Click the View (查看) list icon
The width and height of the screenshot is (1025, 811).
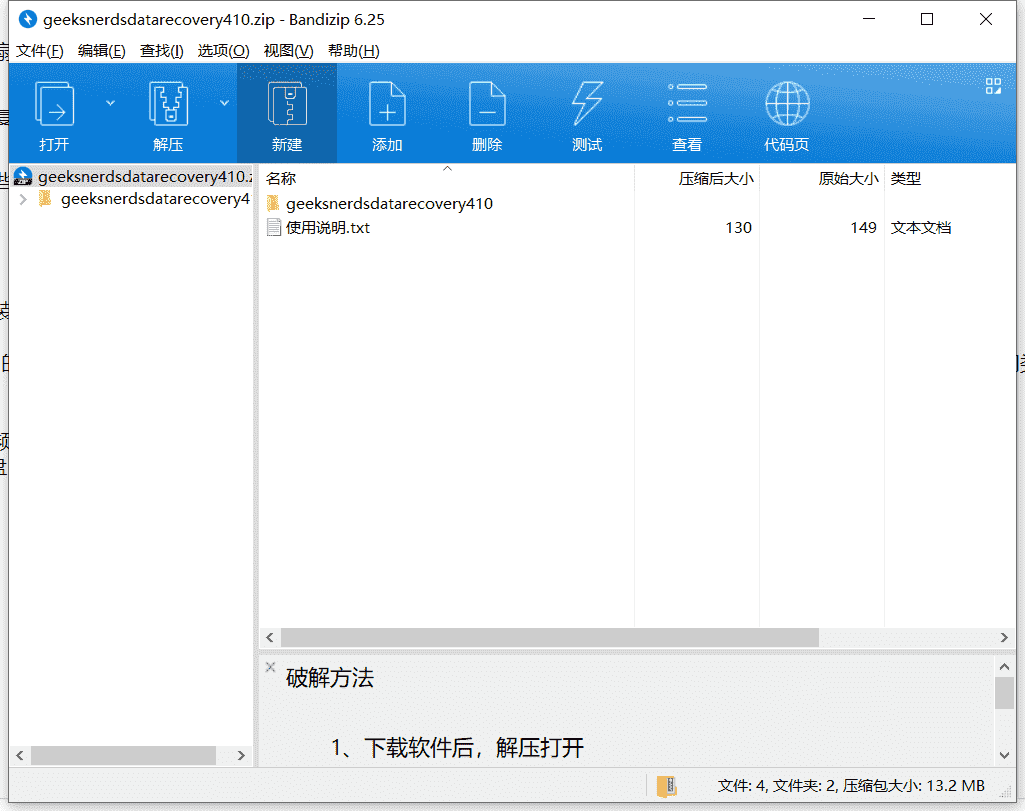click(687, 103)
